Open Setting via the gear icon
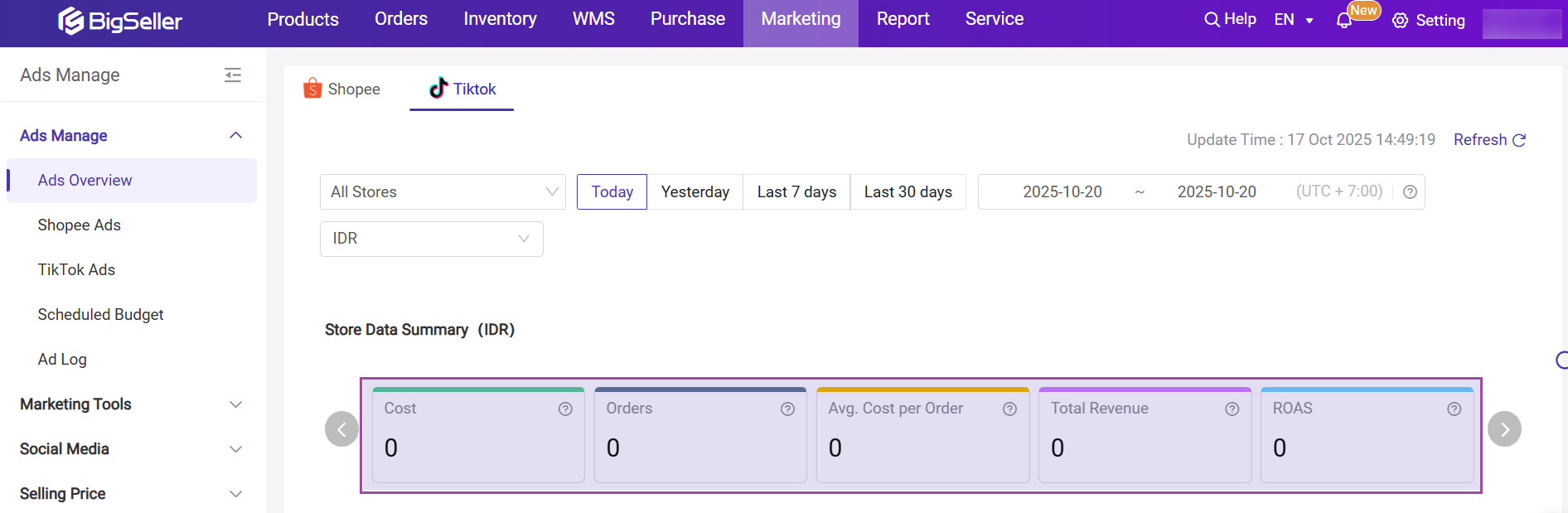The image size is (1568, 513). coord(1401,21)
